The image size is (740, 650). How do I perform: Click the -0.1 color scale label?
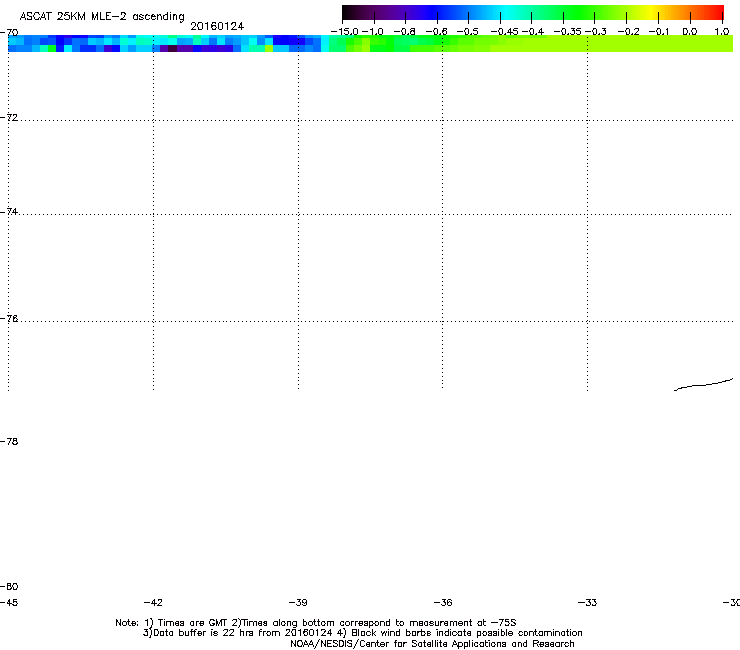(x=659, y=32)
